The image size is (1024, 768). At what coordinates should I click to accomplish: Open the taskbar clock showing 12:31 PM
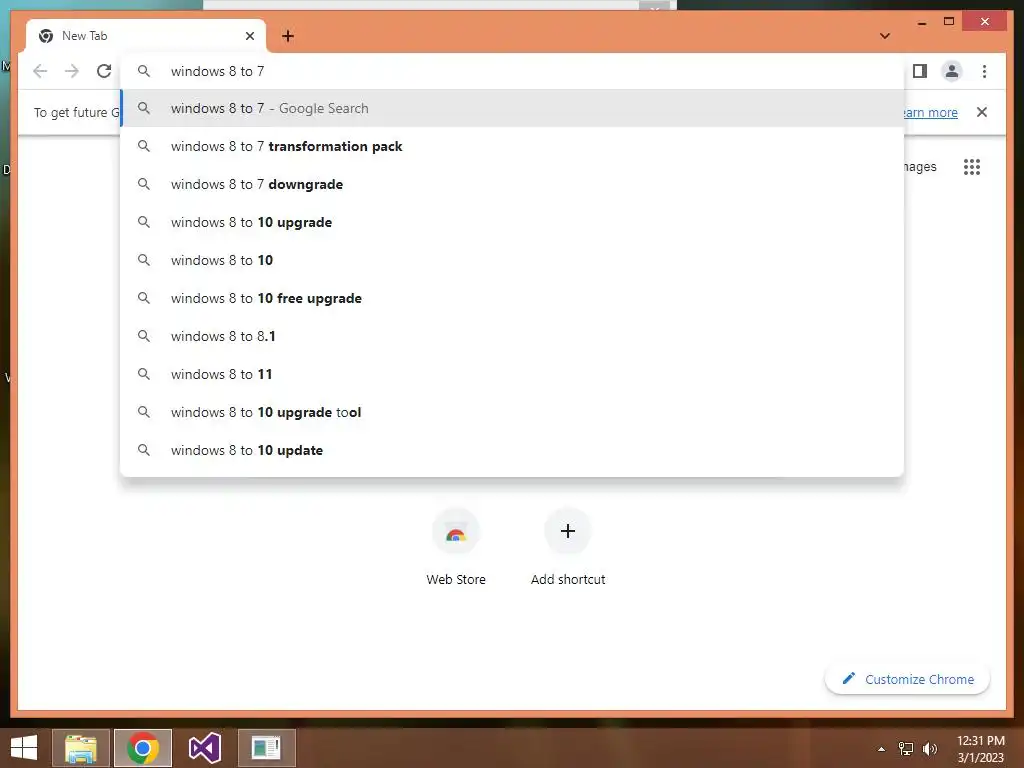pos(980,749)
